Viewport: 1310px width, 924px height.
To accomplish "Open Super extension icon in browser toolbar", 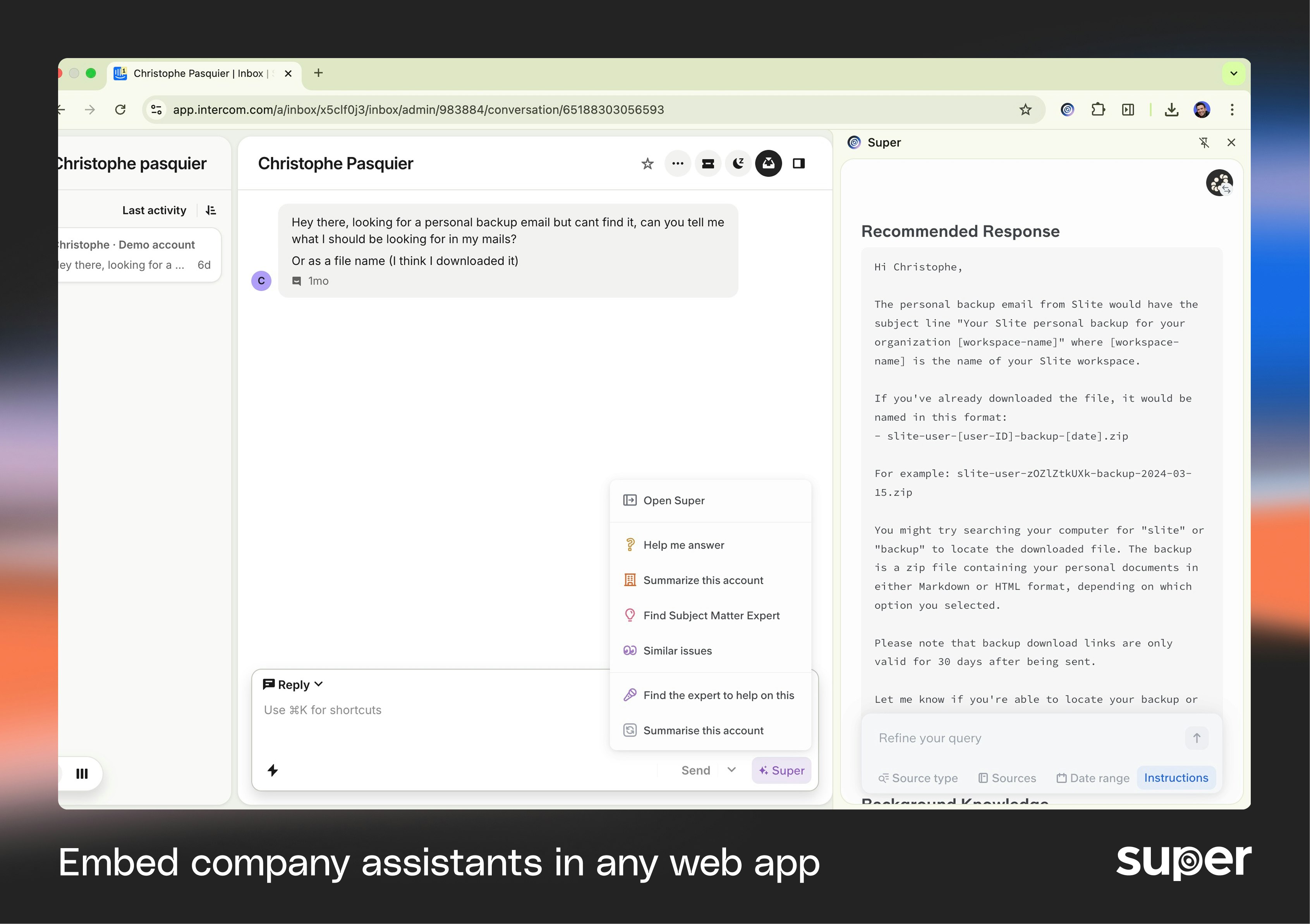I will click(x=1067, y=110).
